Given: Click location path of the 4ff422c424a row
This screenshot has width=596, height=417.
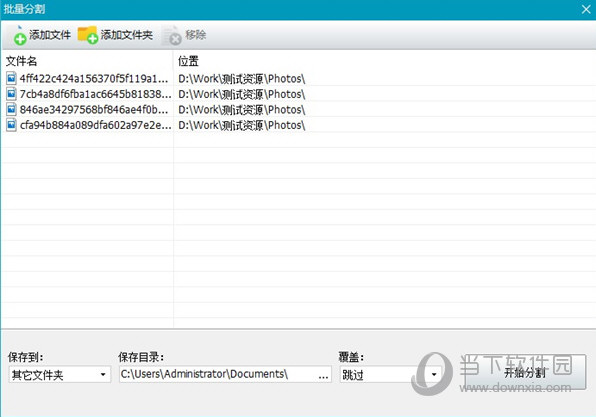Looking at the screenshot, I should point(242,79).
